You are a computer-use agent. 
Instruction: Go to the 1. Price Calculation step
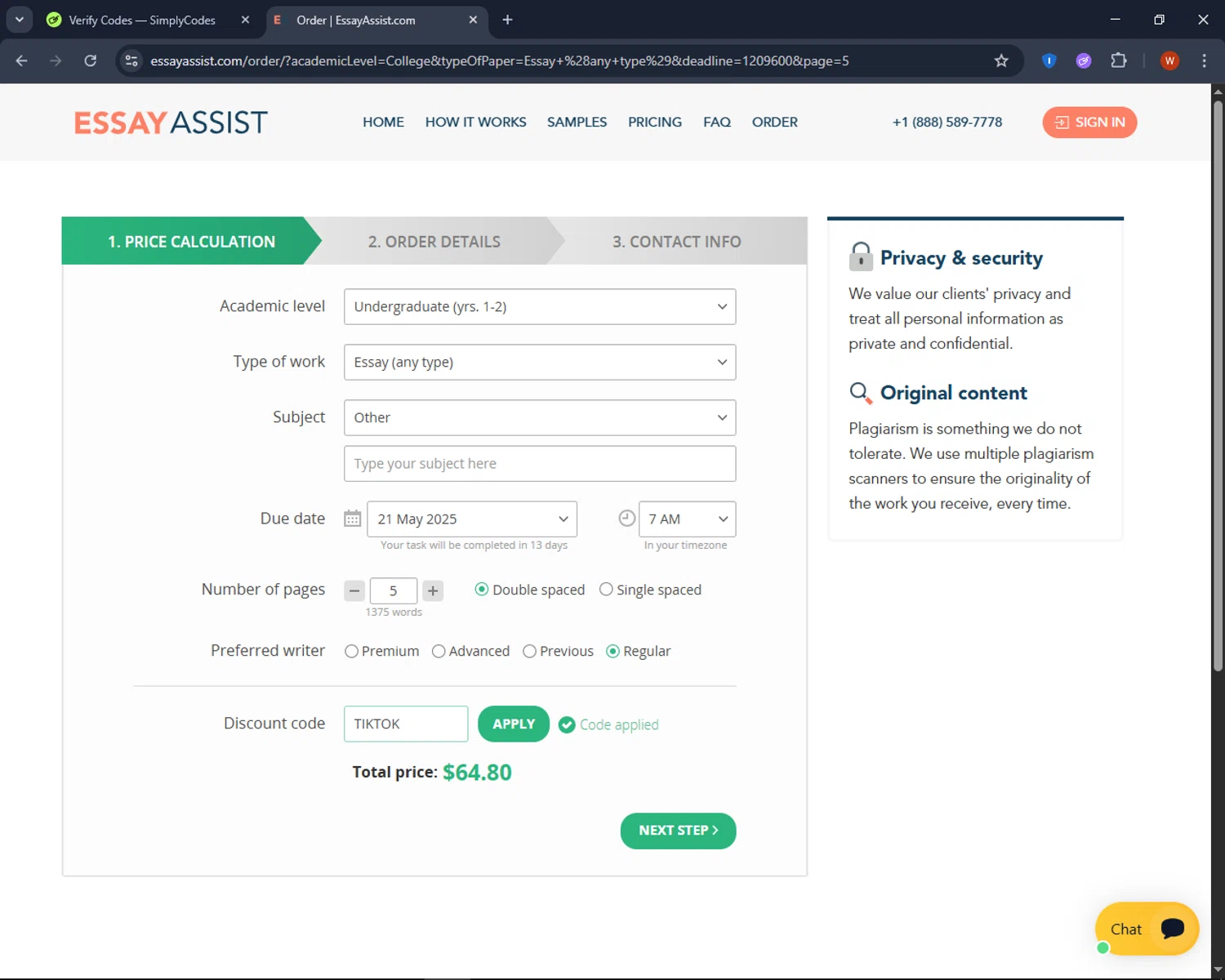click(191, 241)
